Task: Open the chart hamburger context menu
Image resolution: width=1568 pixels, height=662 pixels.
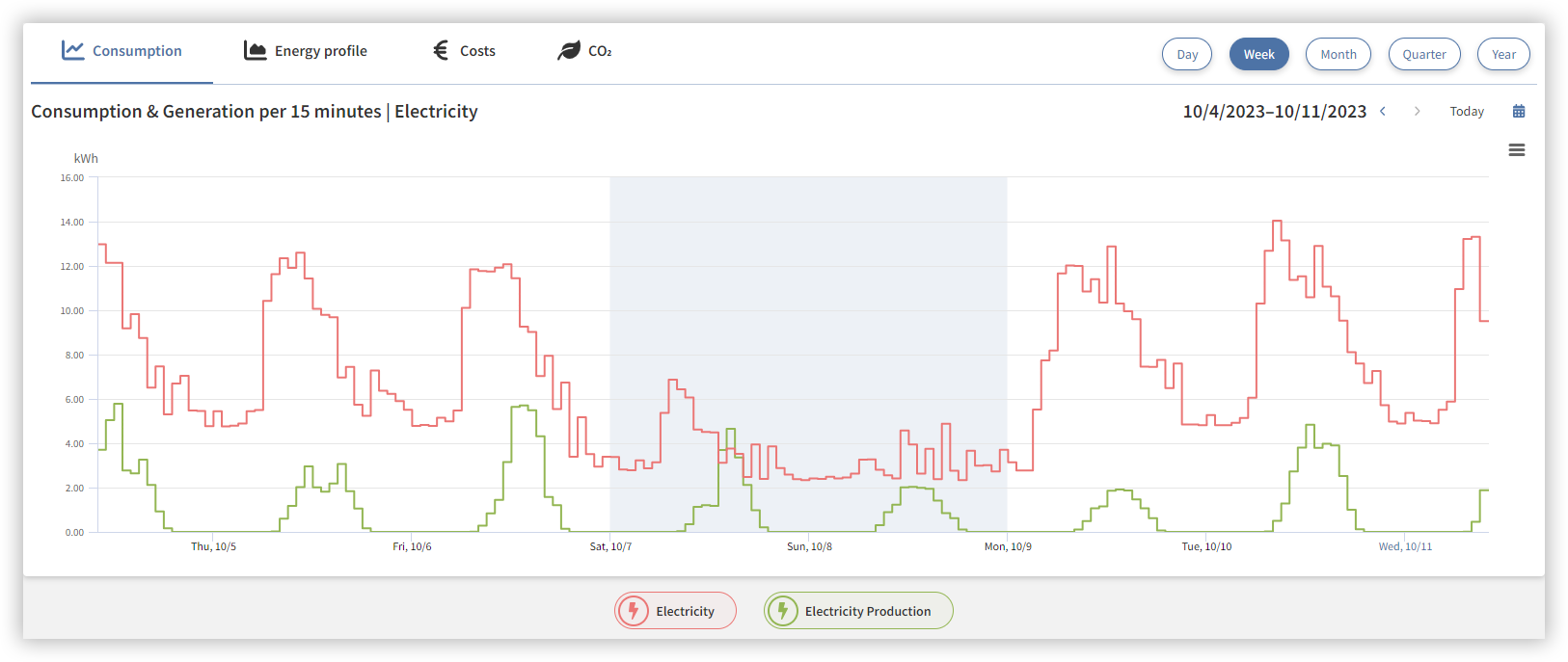Action: point(1517,150)
